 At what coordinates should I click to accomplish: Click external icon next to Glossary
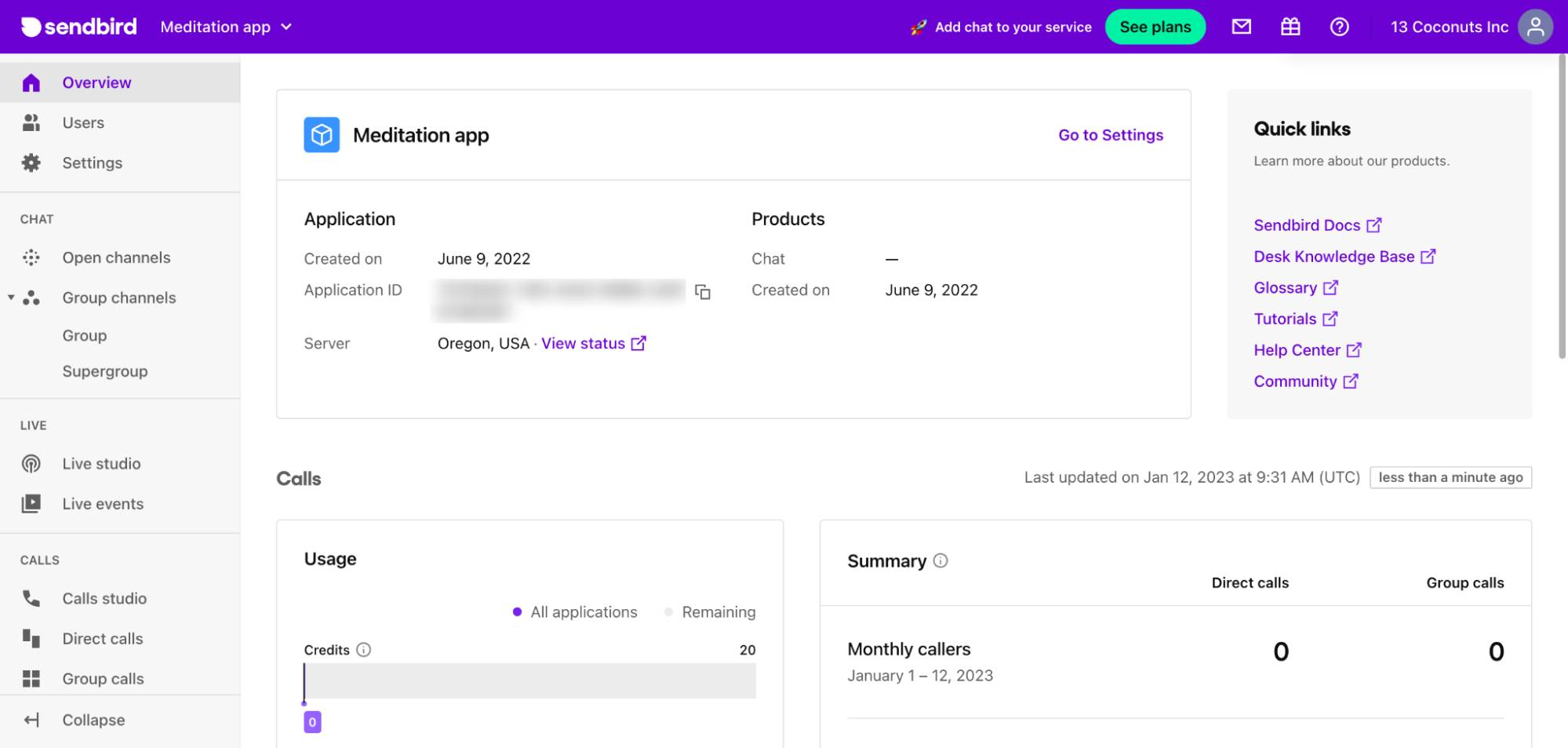point(1330,288)
